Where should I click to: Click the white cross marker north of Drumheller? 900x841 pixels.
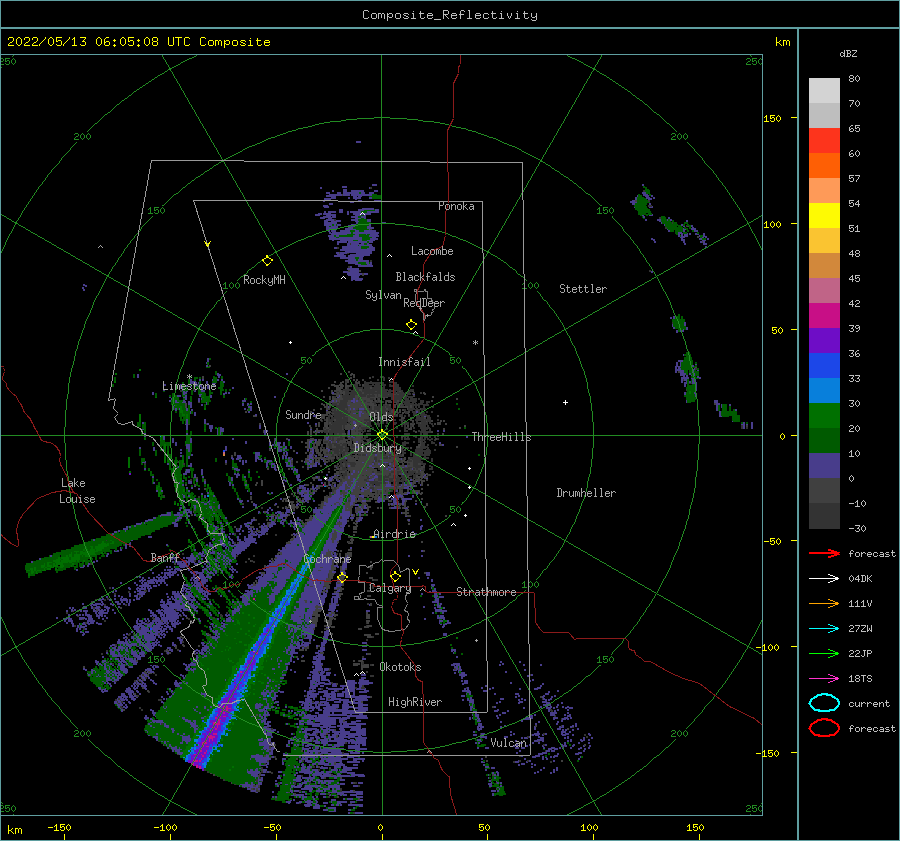pos(565,402)
